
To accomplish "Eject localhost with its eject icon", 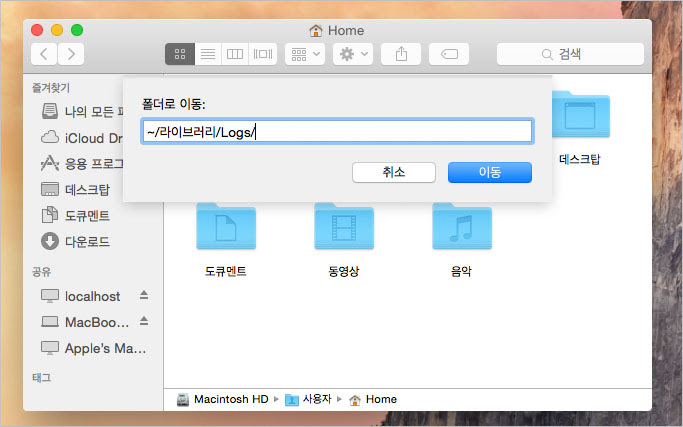I will 144,295.
